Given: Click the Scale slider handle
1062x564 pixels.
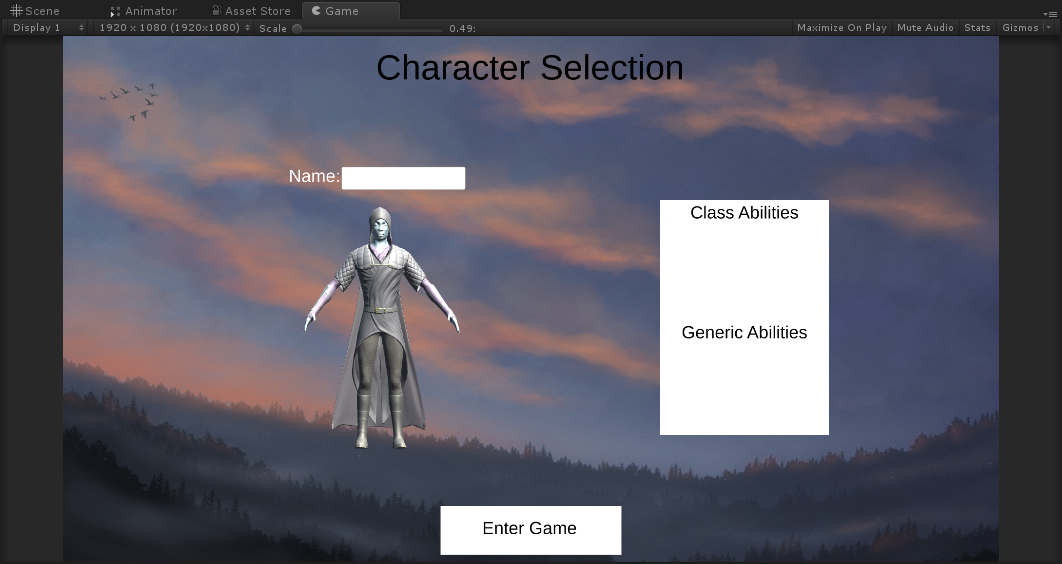Looking at the screenshot, I should coord(297,28).
